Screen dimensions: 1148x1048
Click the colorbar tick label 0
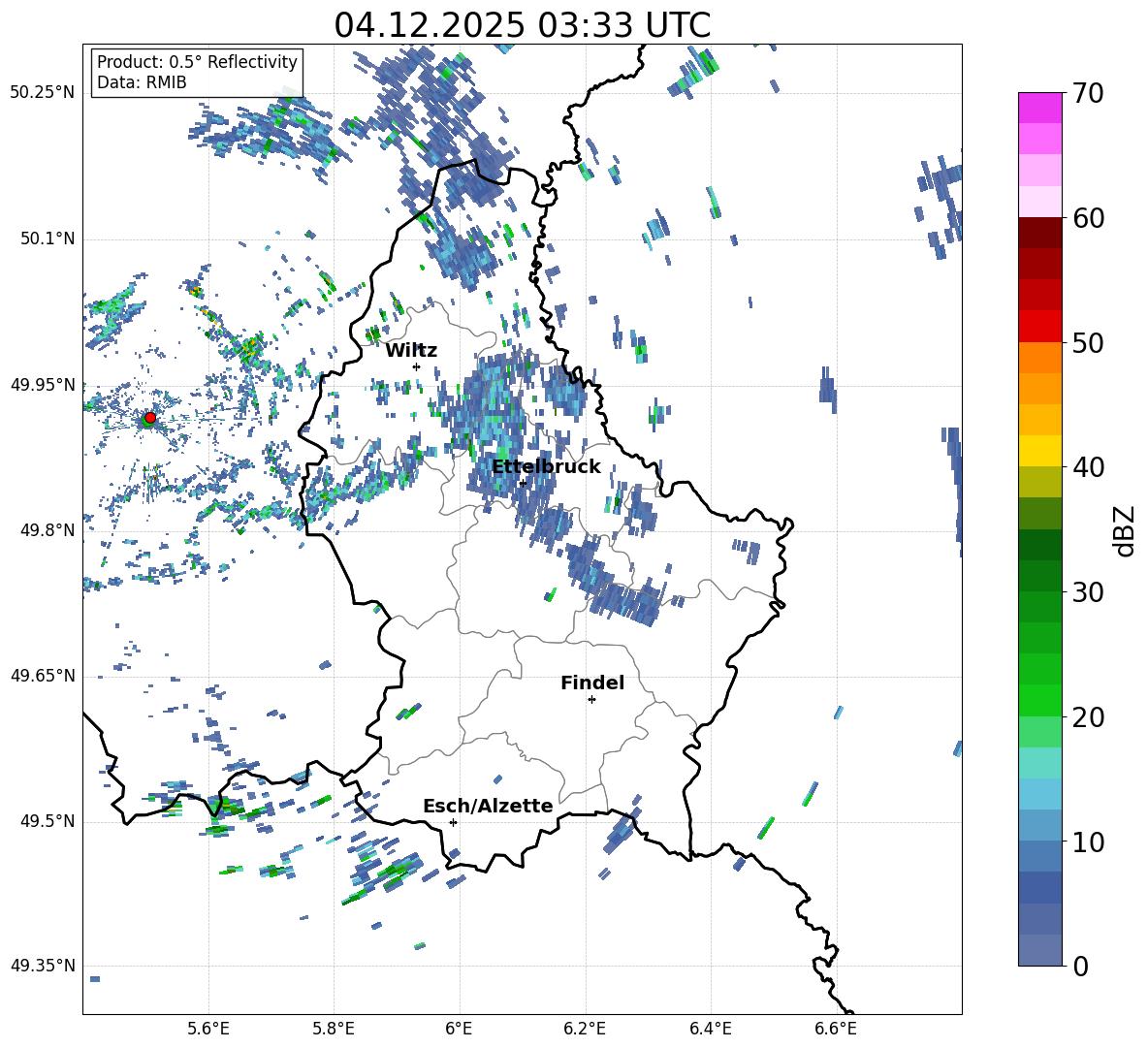tap(1080, 966)
